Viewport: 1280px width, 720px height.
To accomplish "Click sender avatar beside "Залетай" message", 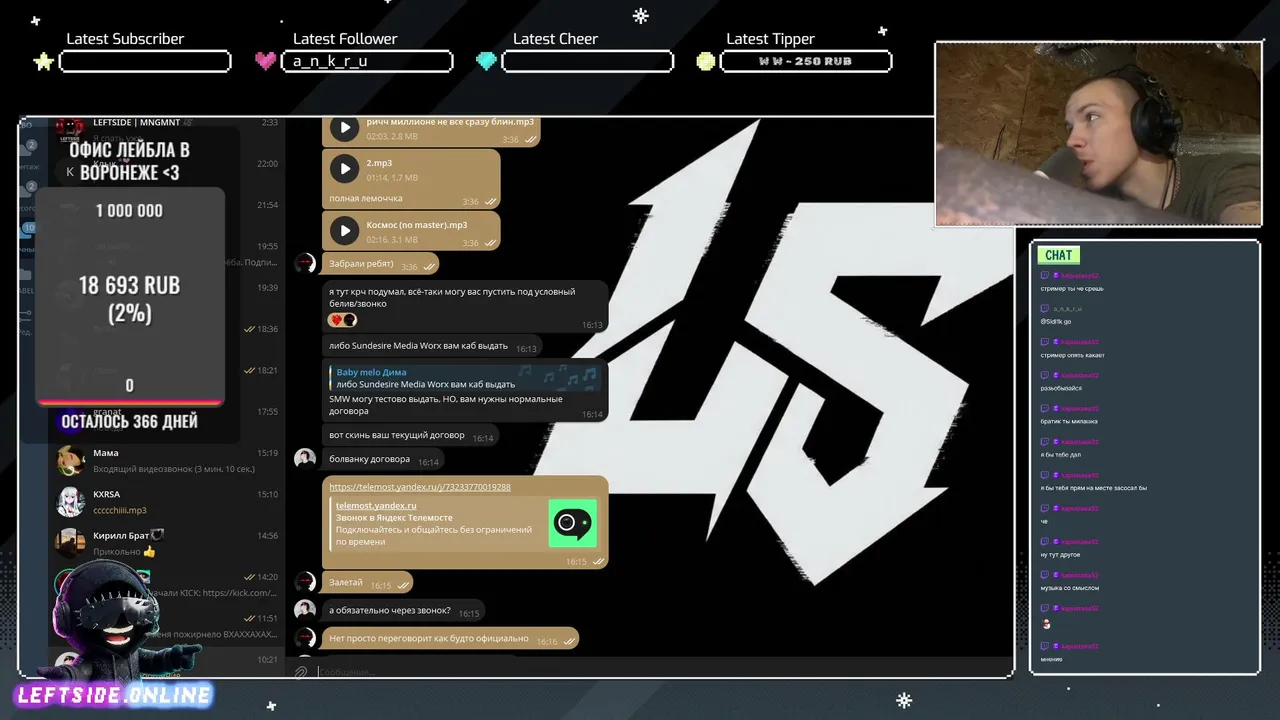I will 305,581.
